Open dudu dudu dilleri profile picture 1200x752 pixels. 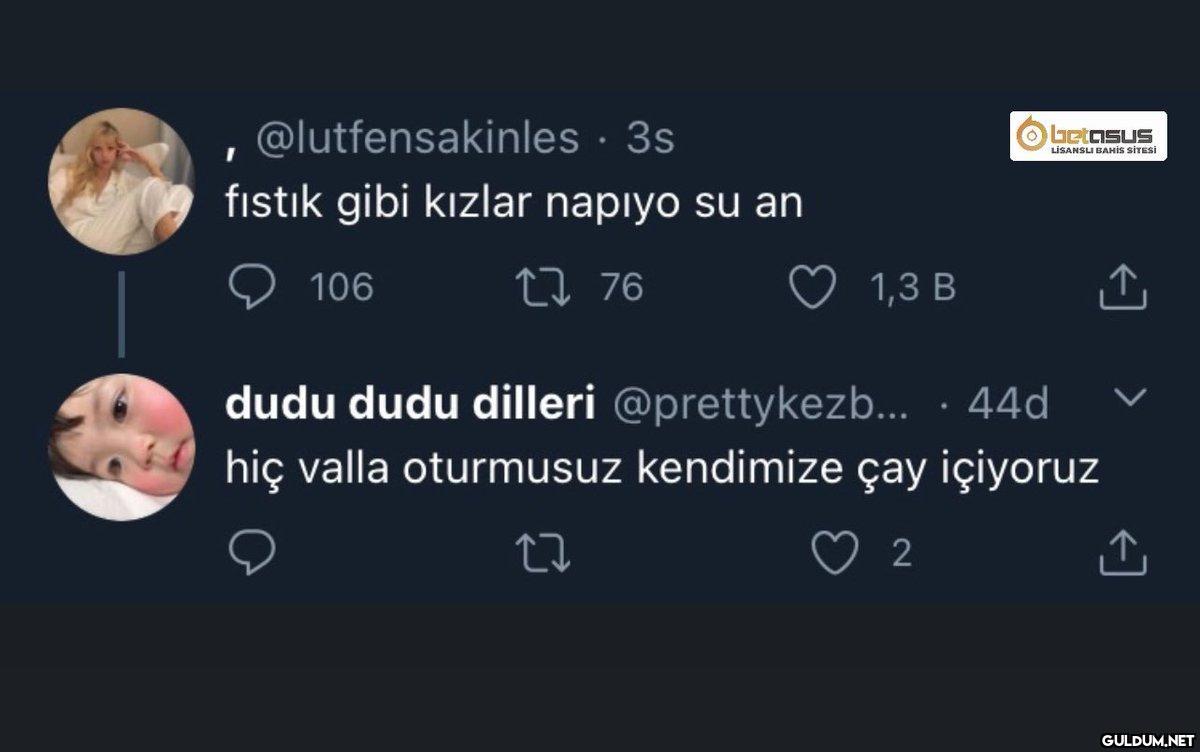coord(122,447)
